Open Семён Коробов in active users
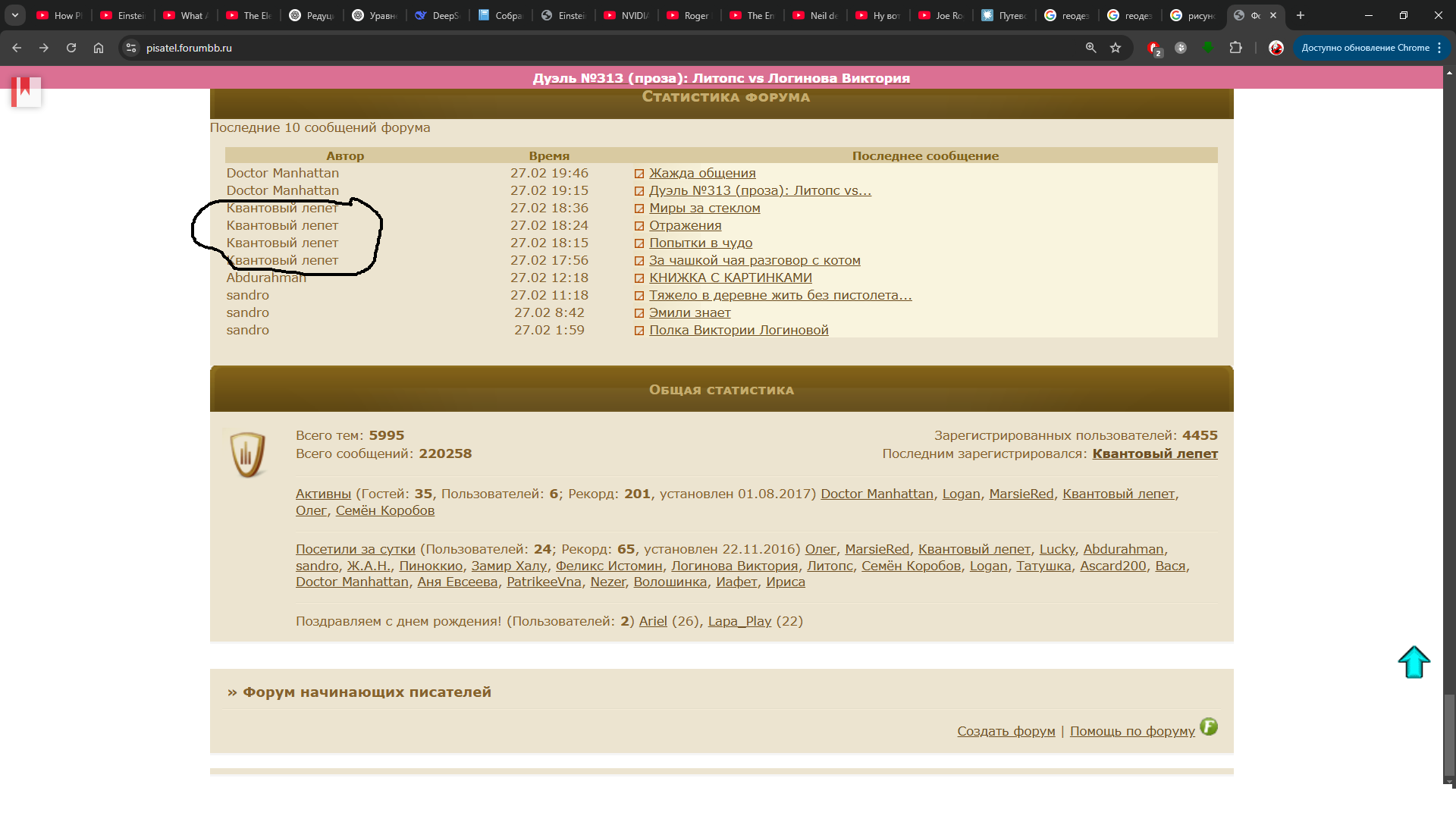The height and width of the screenshot is (819, 1456). pos(385,511)
